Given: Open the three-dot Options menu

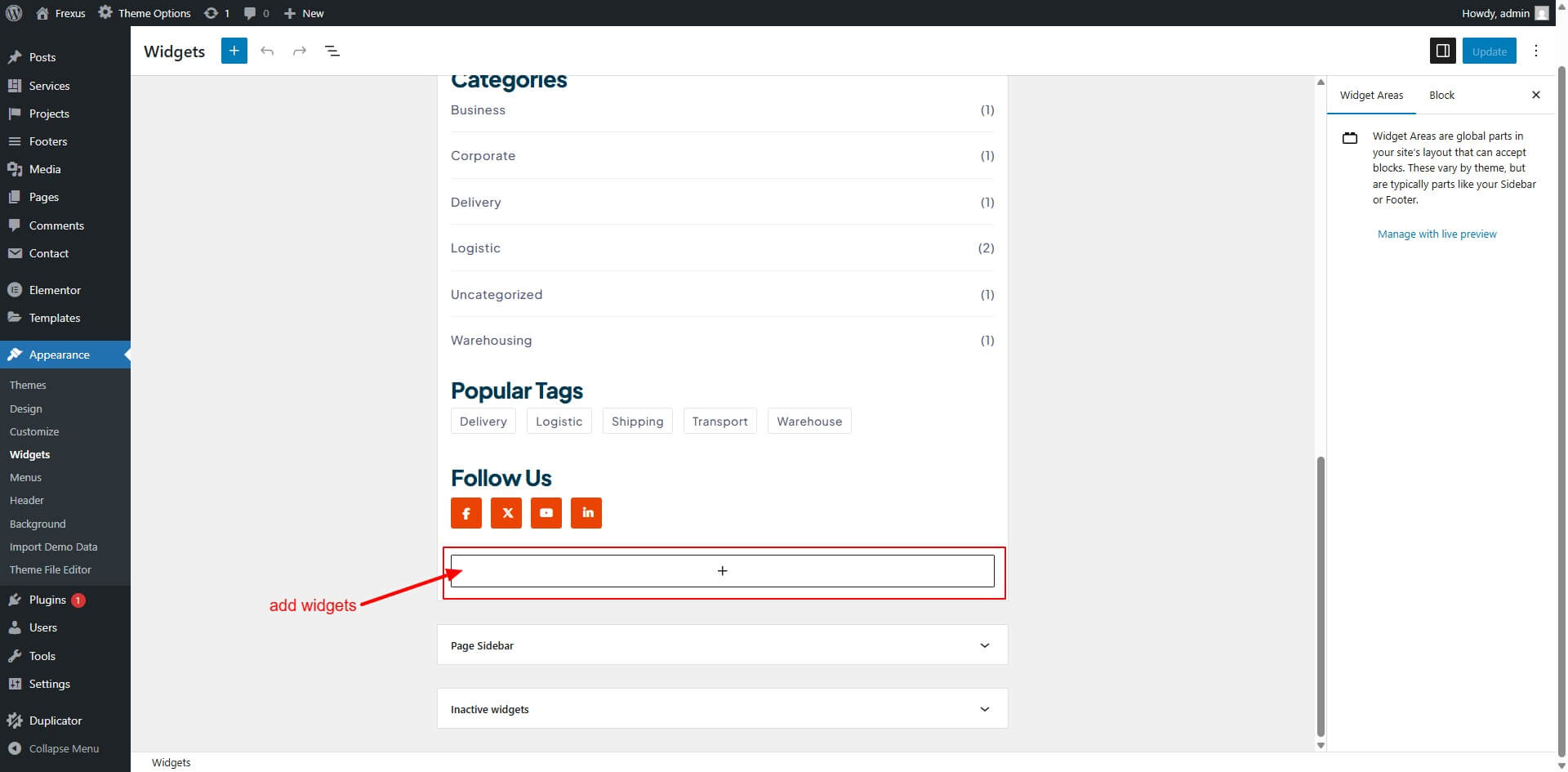Looking at the screenshot, I should (1535, 51).
